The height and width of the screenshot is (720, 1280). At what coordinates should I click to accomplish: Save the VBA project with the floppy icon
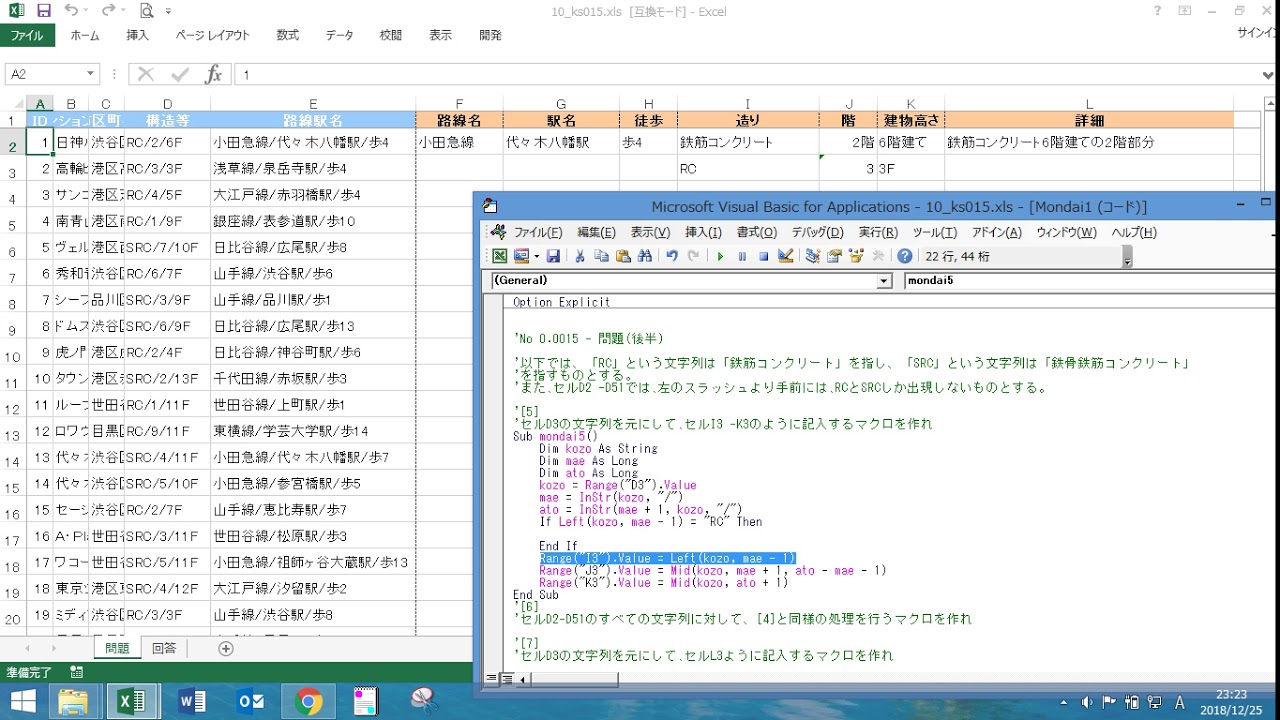click(553, 256)
